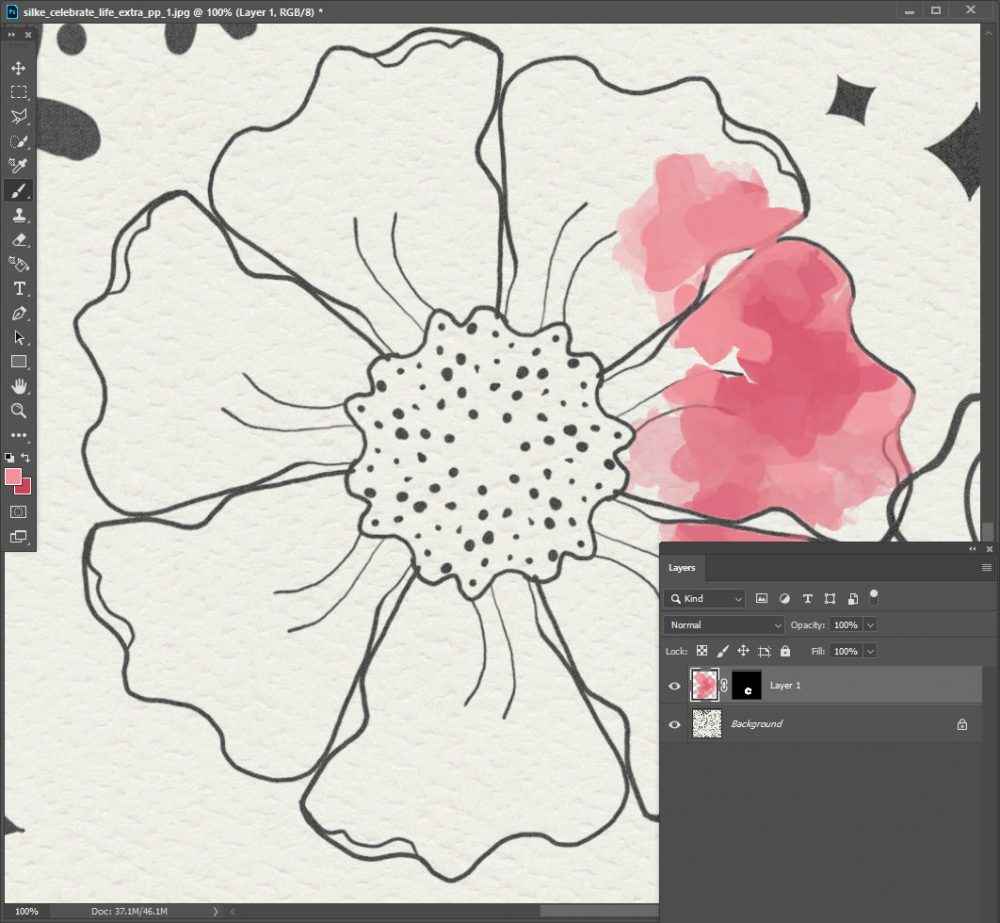The image size is (1000, 923).
Task: Select the Clone Stamp tool
Action: tap(18, 215)
